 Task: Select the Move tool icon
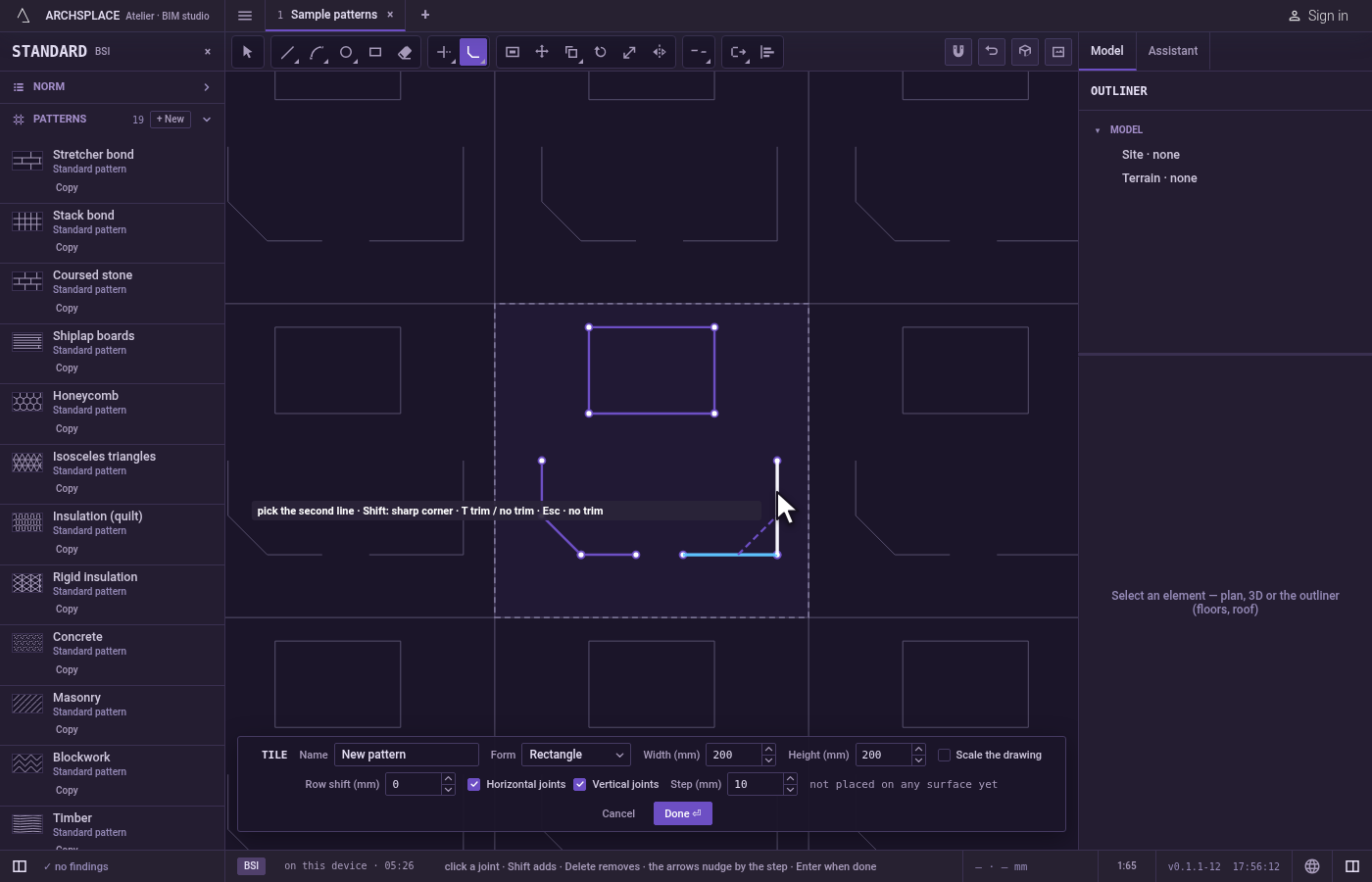point(542,52)
